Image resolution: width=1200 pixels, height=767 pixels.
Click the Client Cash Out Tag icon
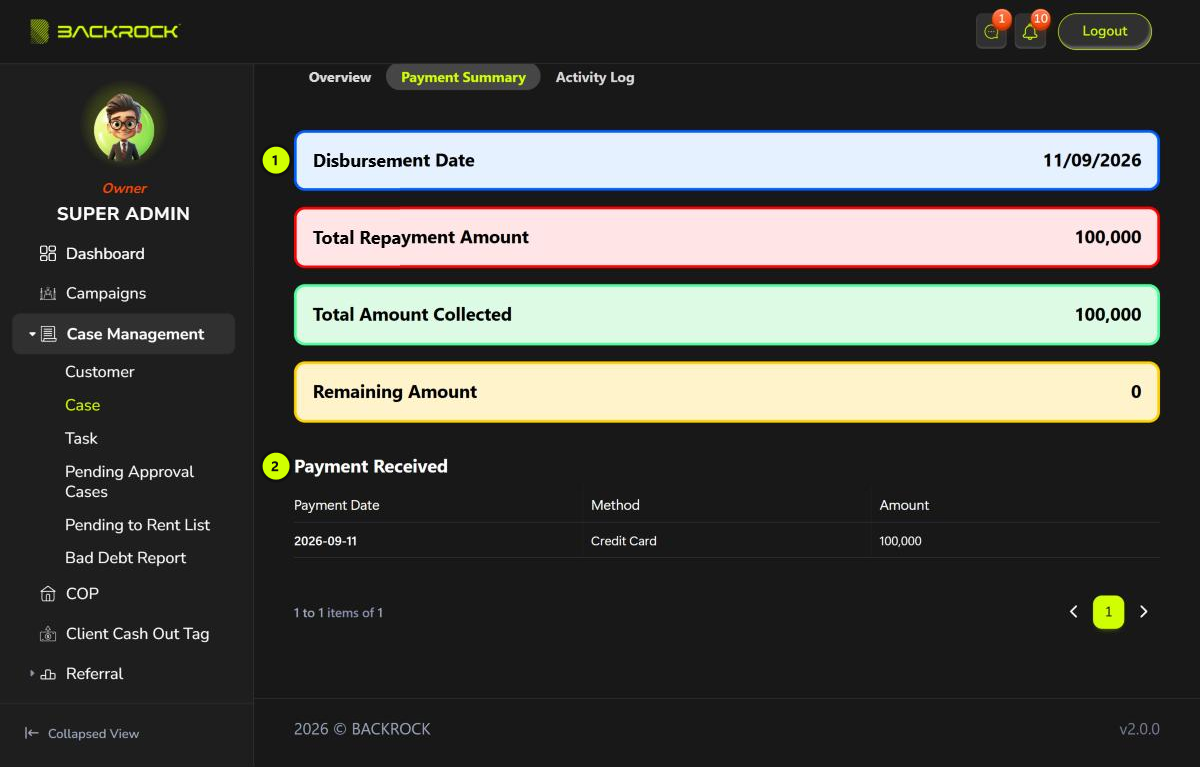tap(48, 634)
